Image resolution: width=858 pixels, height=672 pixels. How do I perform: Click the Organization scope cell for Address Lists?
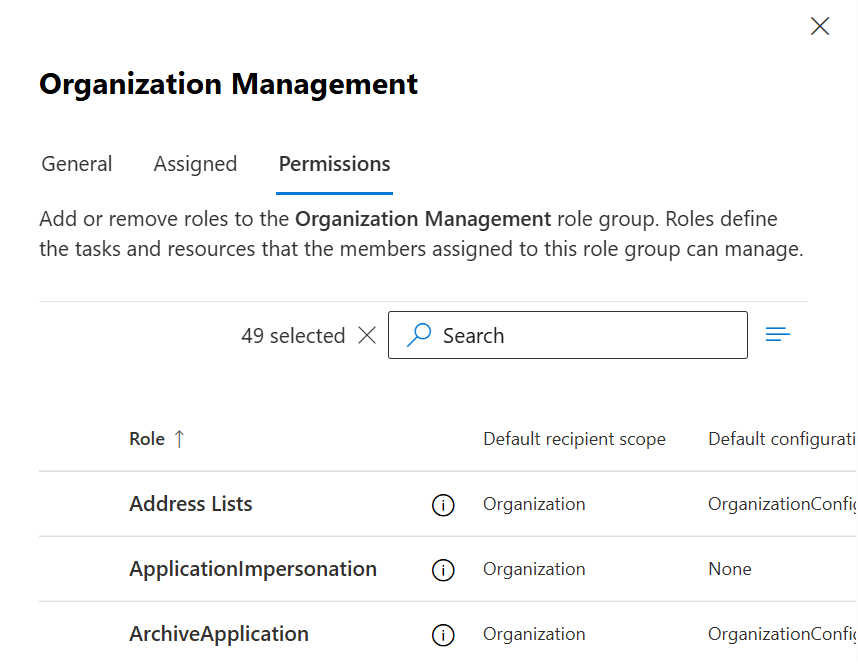click(x=534, y=504)
